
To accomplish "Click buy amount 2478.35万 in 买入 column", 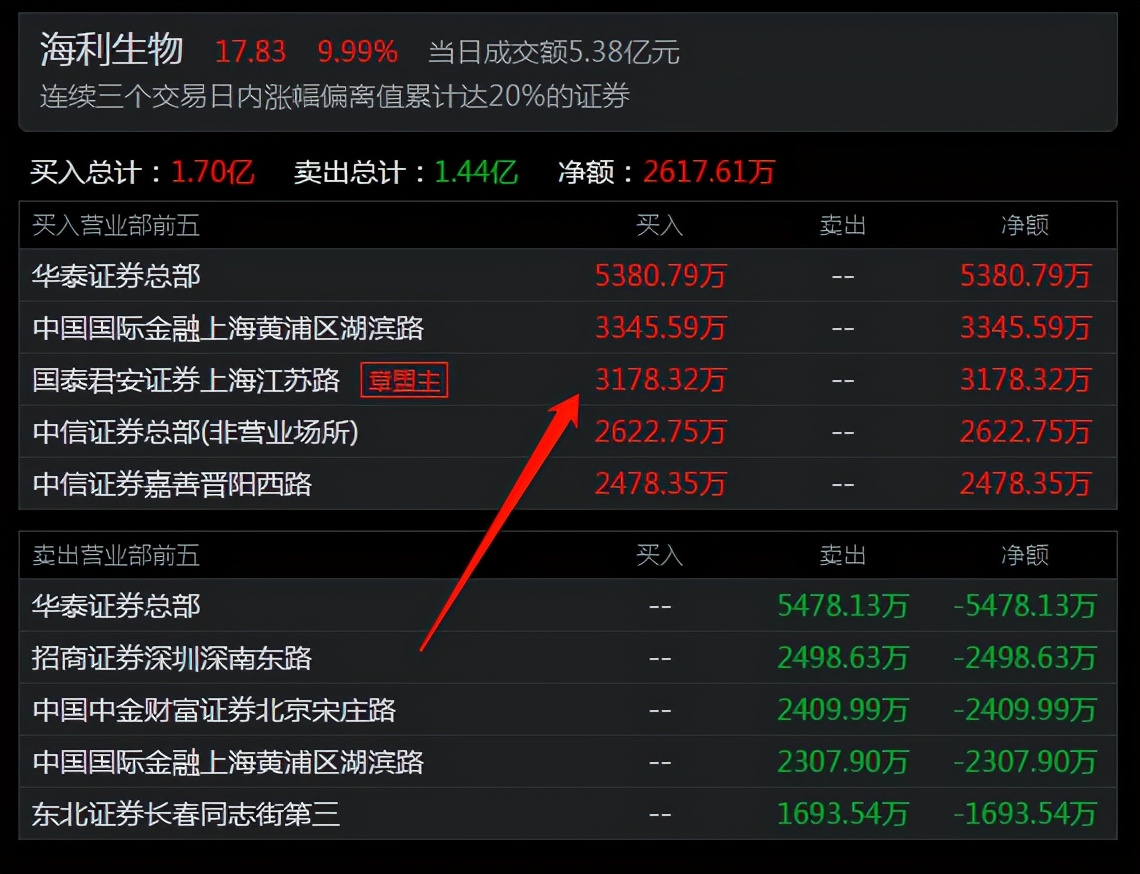I will 661,484.
